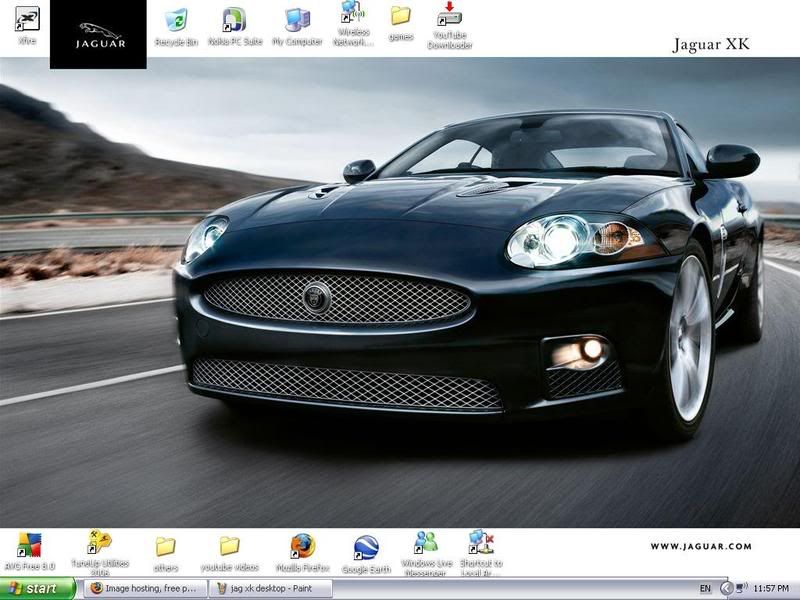The height and width of the screenshot is (600, 800).
Task: Open Google Earth shortcut
Action: (366, 548)
